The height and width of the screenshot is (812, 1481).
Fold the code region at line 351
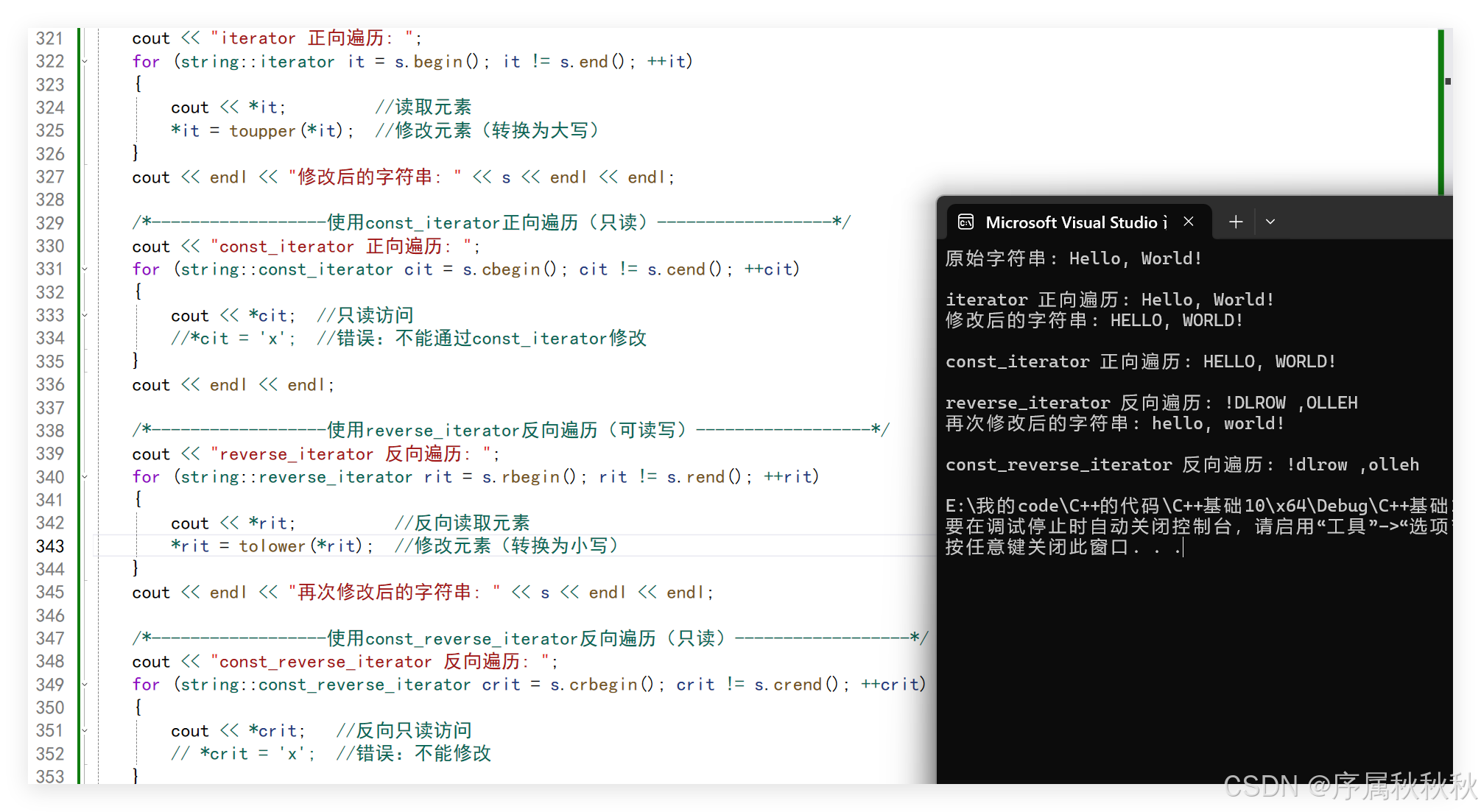pyautogui.click(x=85, y=731)
